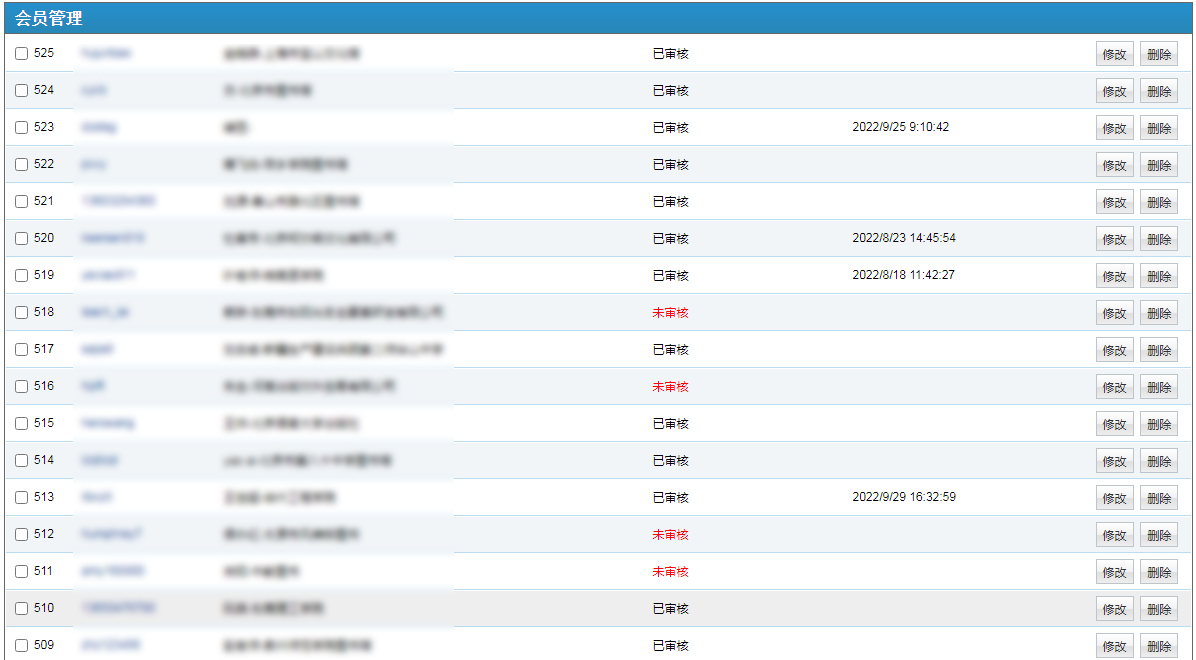Viewport: 1196px width, 660px height.
Task: Modify member 511 with 修改 button
Action: (x=1114, y=573)
